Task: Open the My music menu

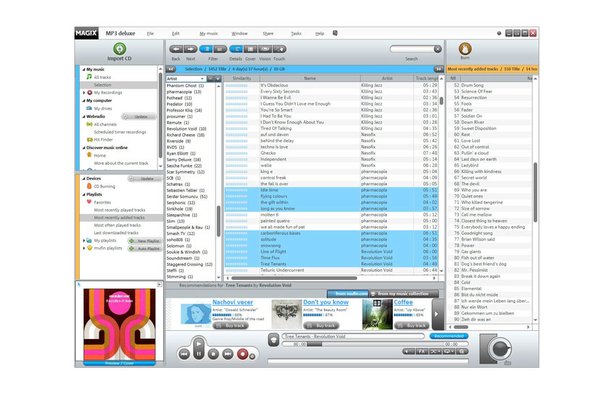Action: coord(209,34)
